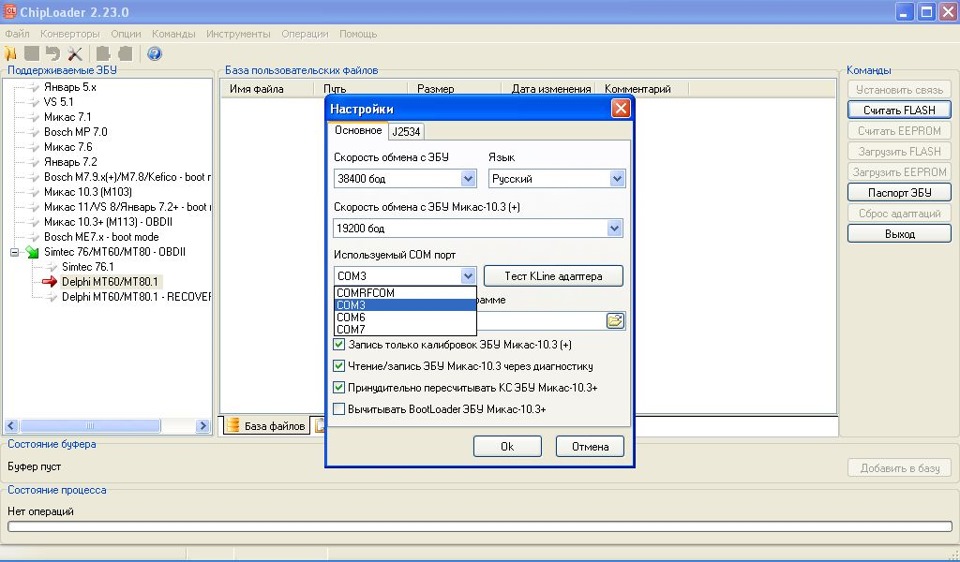Image resolution: width=960 pixels, height=562 pixels.
Task: Open the Команды menu
Action: [x=174, y=34]
